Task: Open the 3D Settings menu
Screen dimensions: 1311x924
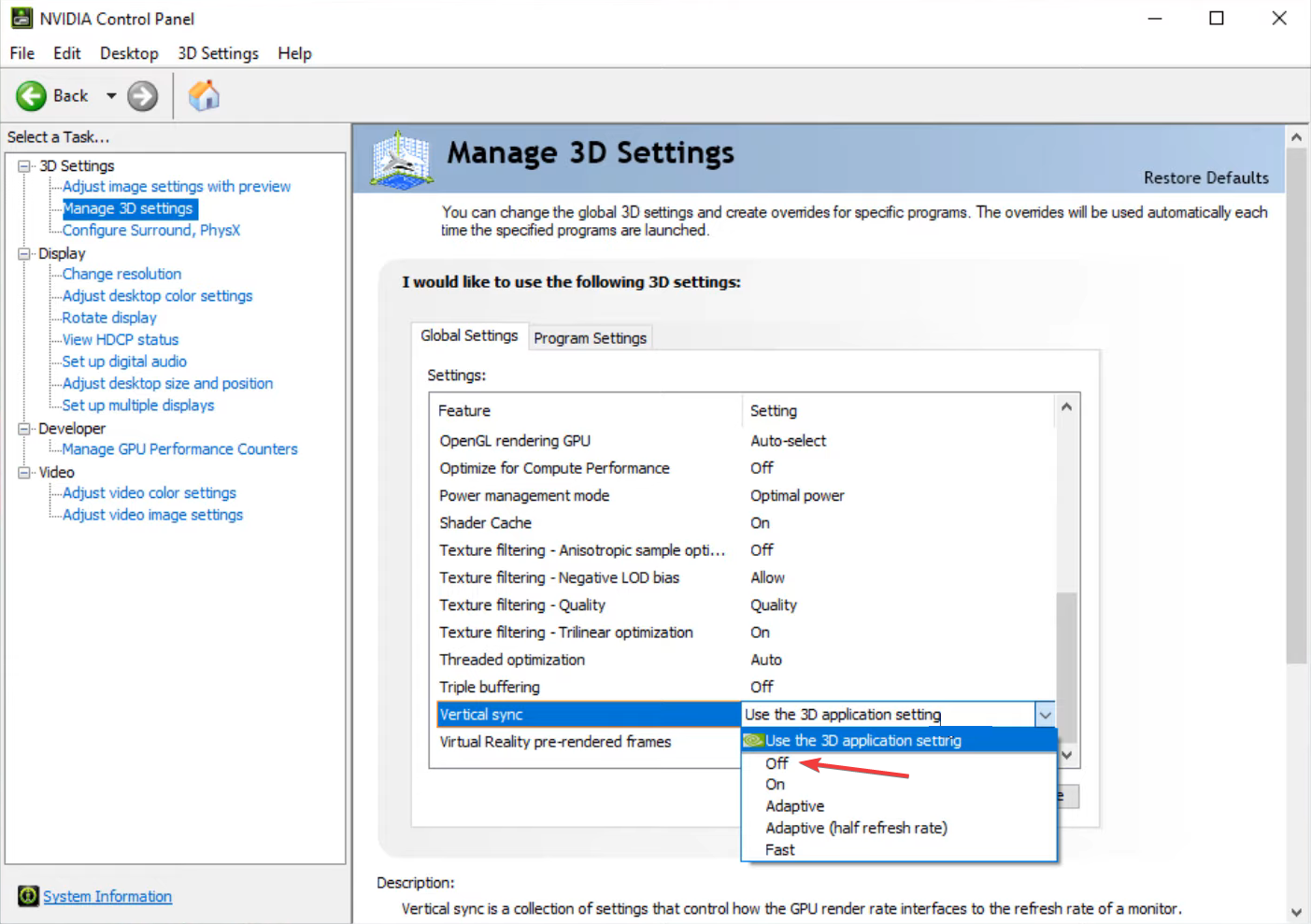Action: click(x=218, y=53)
